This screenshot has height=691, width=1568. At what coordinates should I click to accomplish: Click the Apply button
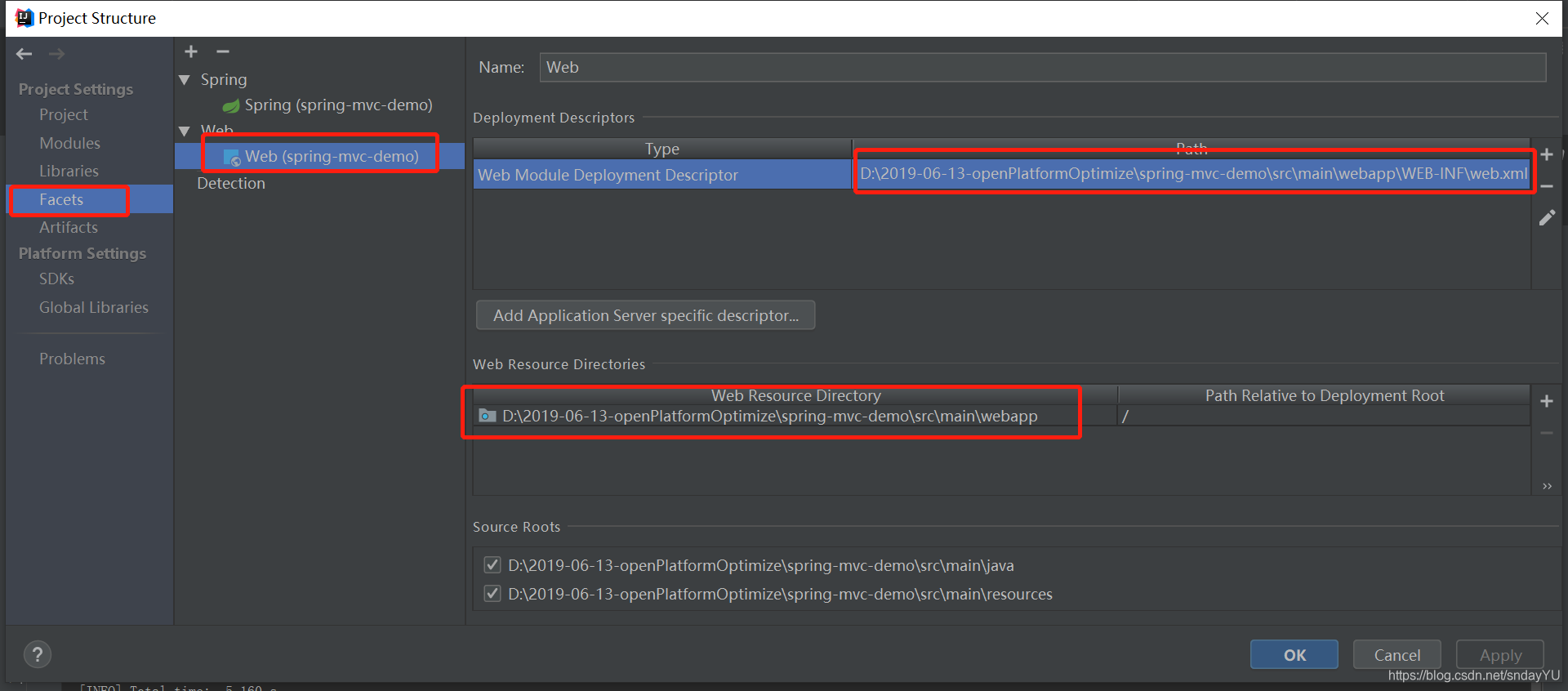1500,655
